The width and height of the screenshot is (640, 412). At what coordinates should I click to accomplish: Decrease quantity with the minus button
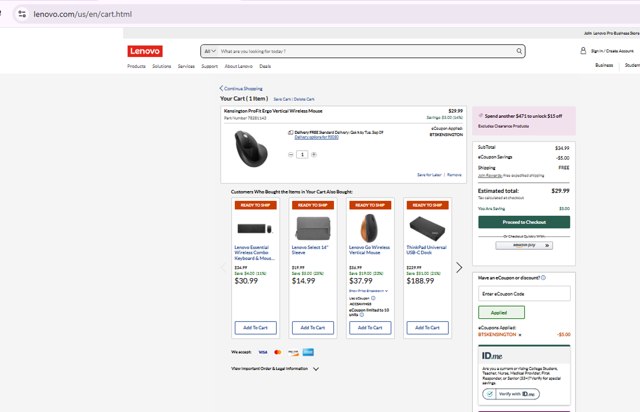point(291,155)
